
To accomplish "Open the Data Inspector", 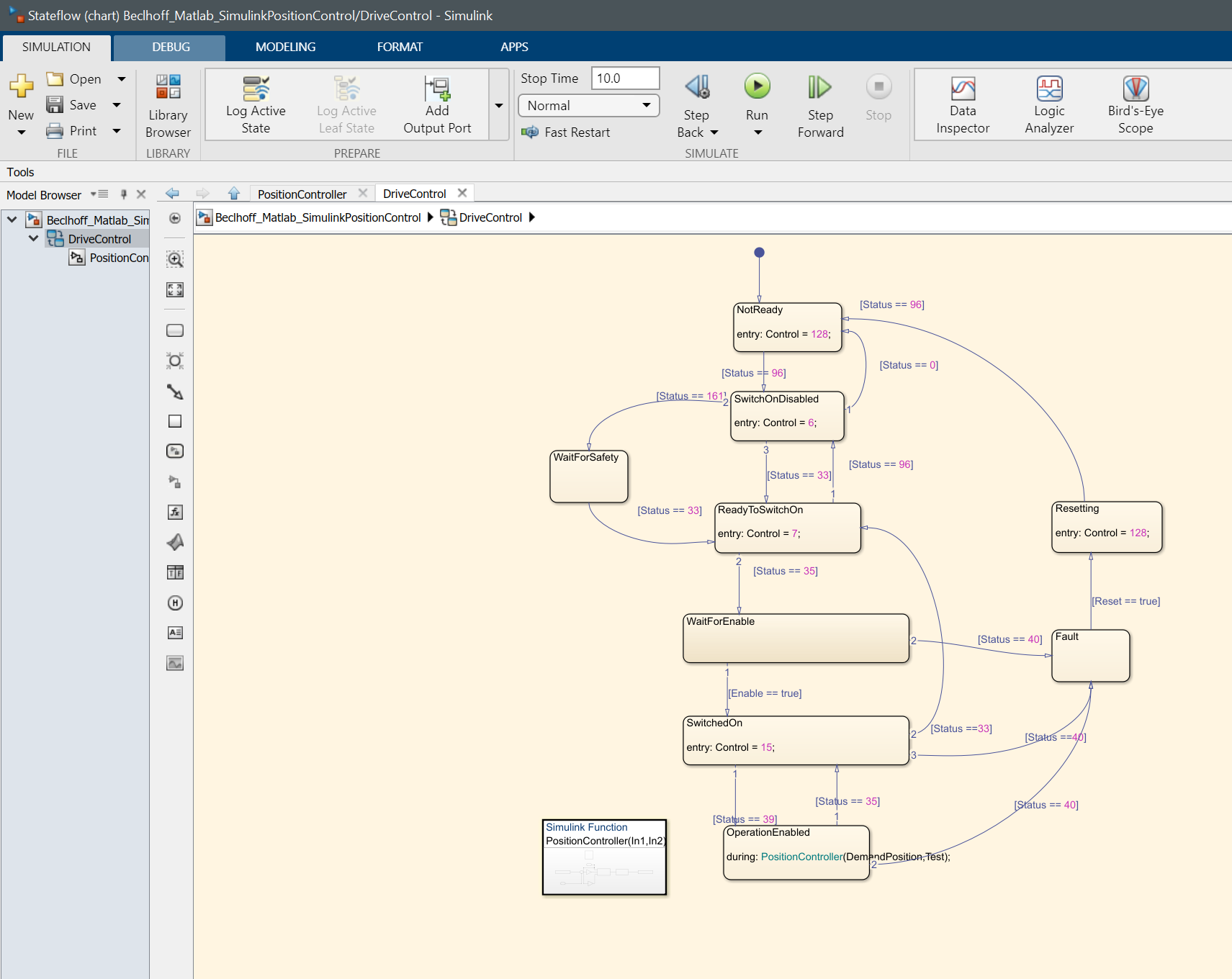I will click(x=963, y=106).
